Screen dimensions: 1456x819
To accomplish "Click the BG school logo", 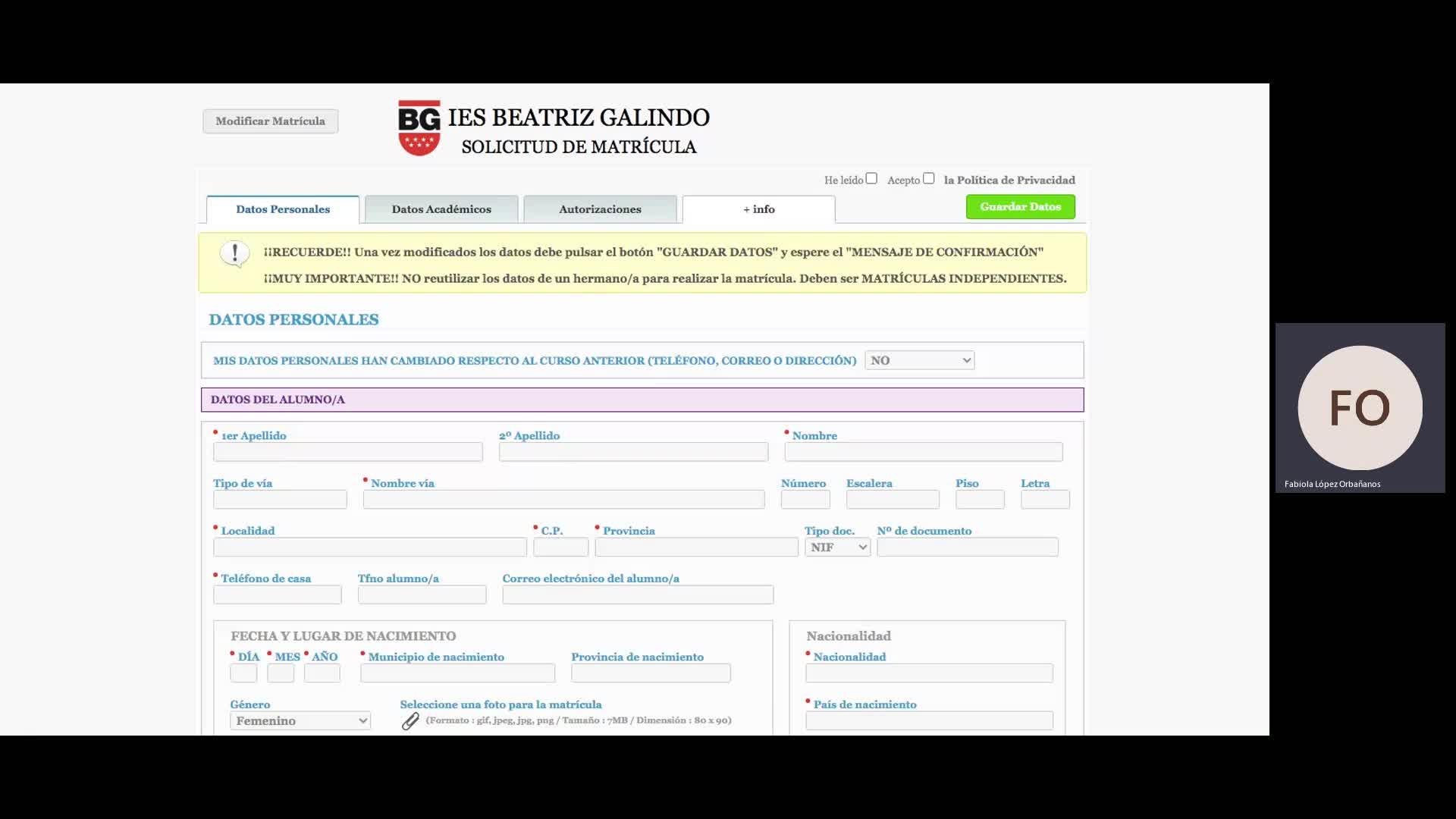I will (x=419, y=128).
